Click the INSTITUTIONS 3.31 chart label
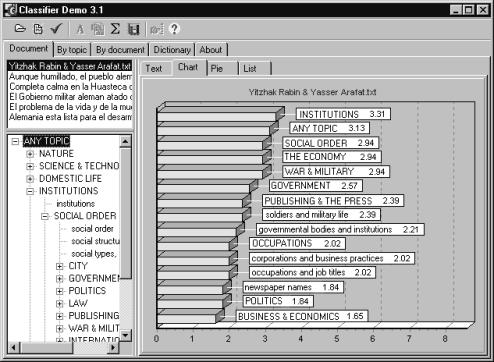494x362 pixels. click(343, 114)
